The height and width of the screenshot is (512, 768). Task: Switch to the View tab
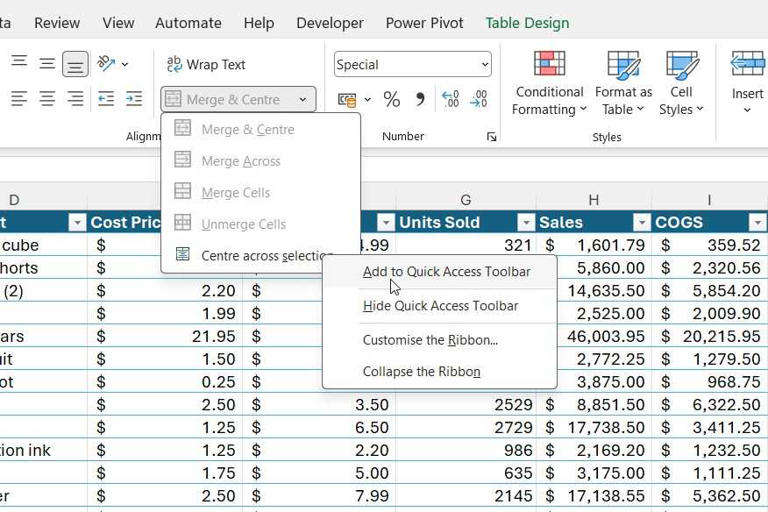(118, 23)
